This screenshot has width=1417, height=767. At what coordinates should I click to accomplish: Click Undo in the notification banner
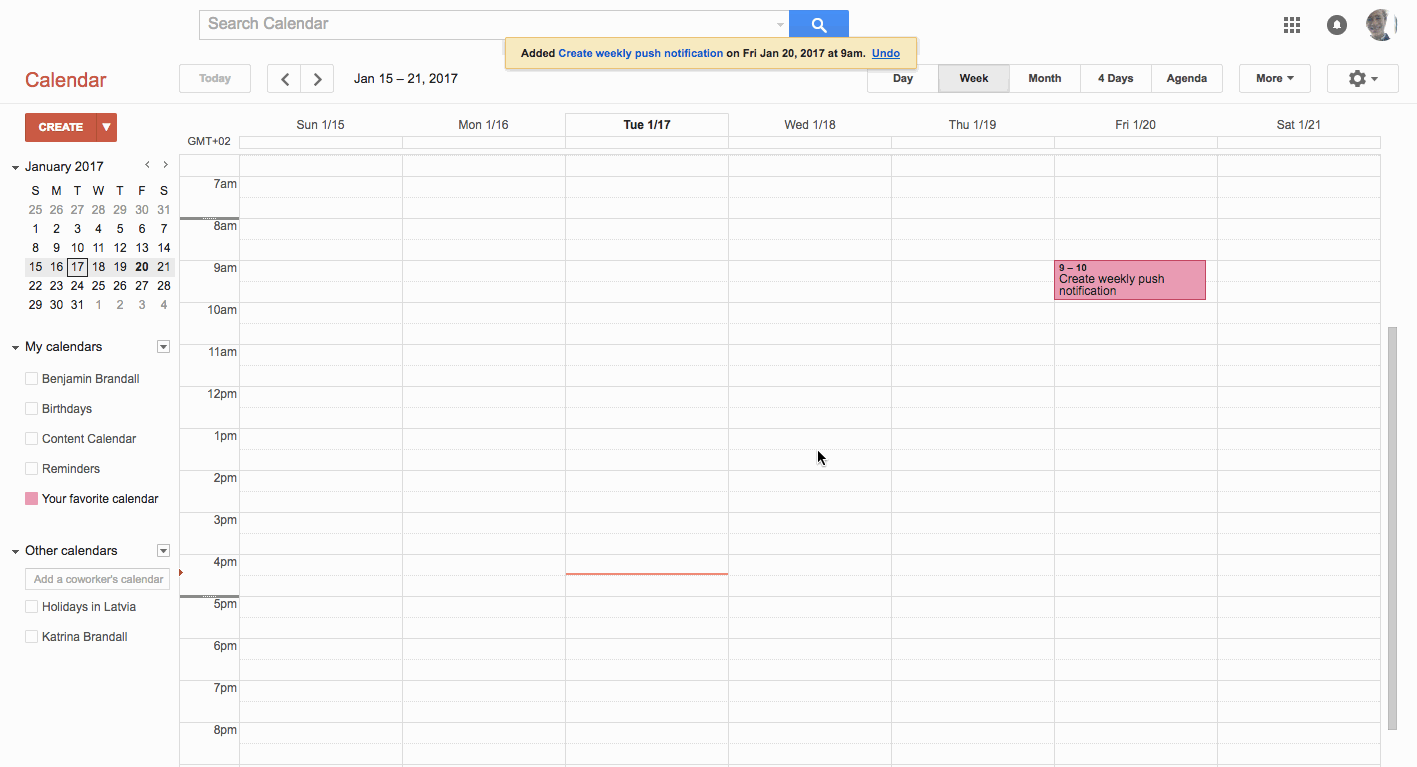(886, 54)
